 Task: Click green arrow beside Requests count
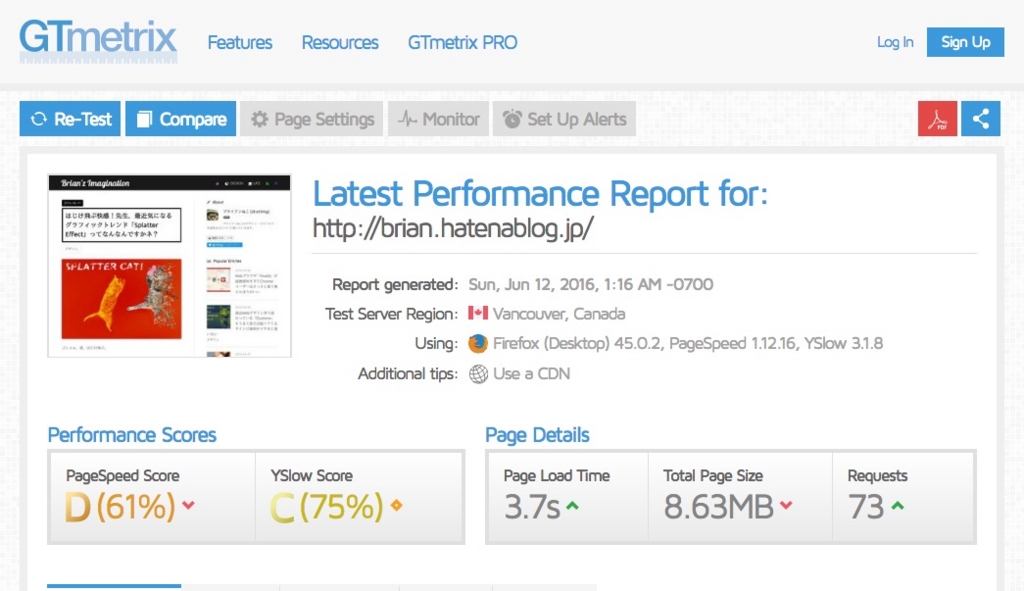[x=897, y=505]
